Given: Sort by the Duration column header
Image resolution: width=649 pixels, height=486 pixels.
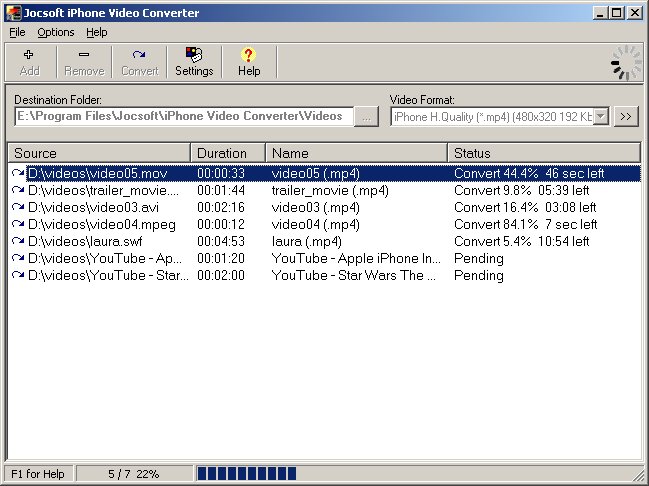Looking at the screenshot, I should point(228,153).
